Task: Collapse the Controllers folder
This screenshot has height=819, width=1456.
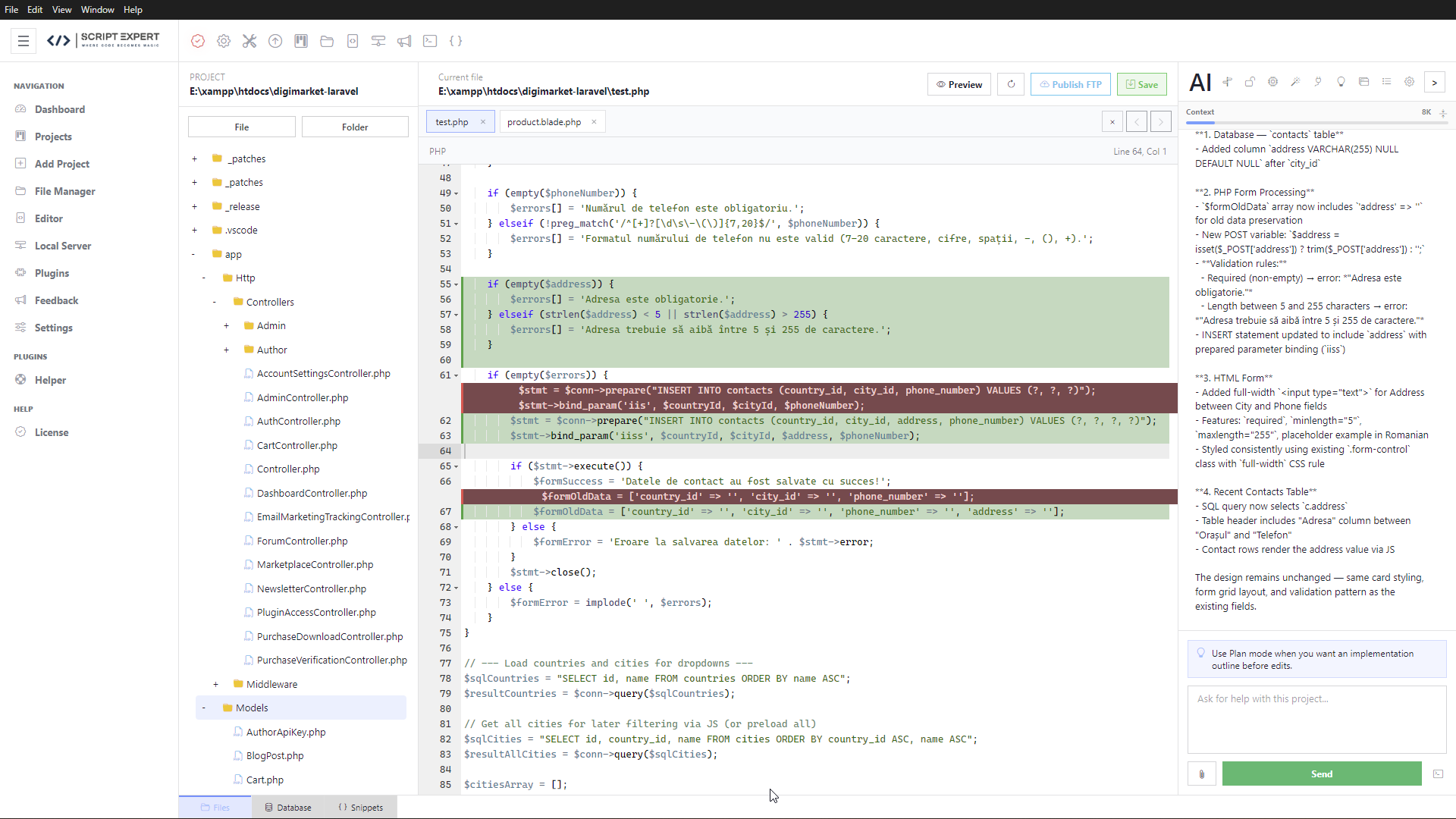Action: [215, 302]
